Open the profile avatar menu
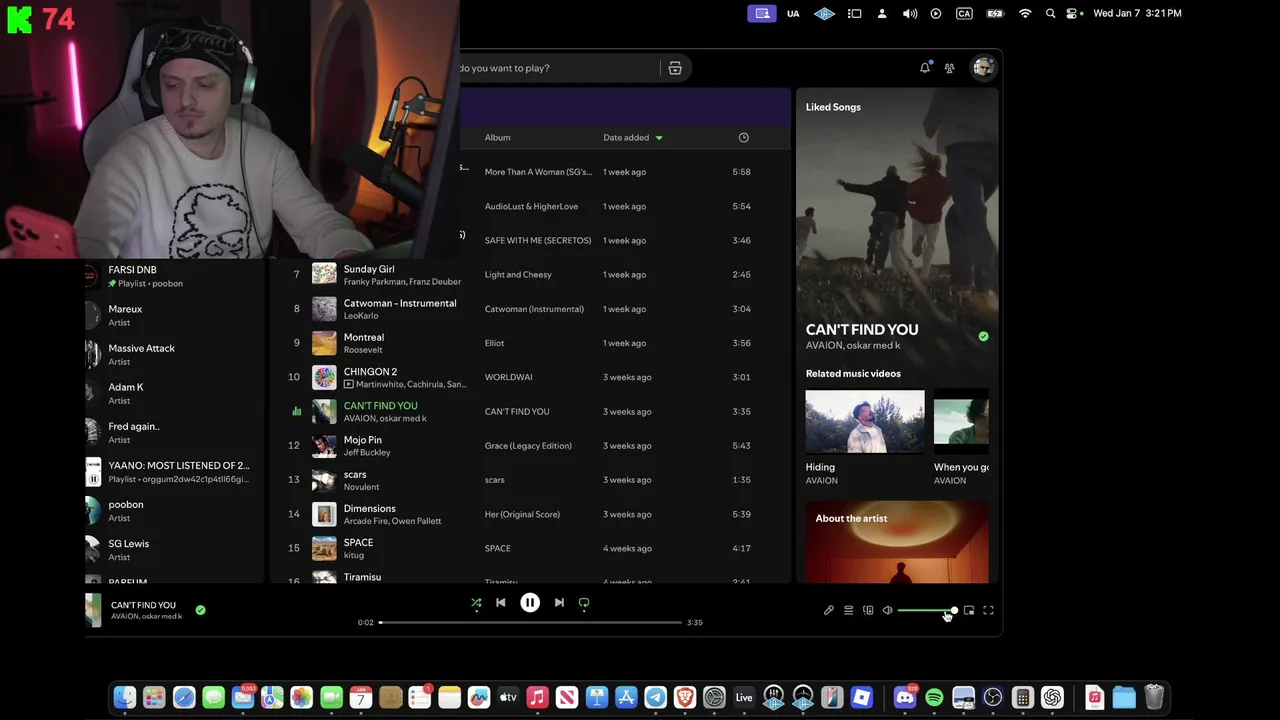The width and height of the screenshot is (1280, 720). click(x=983, y=67)
